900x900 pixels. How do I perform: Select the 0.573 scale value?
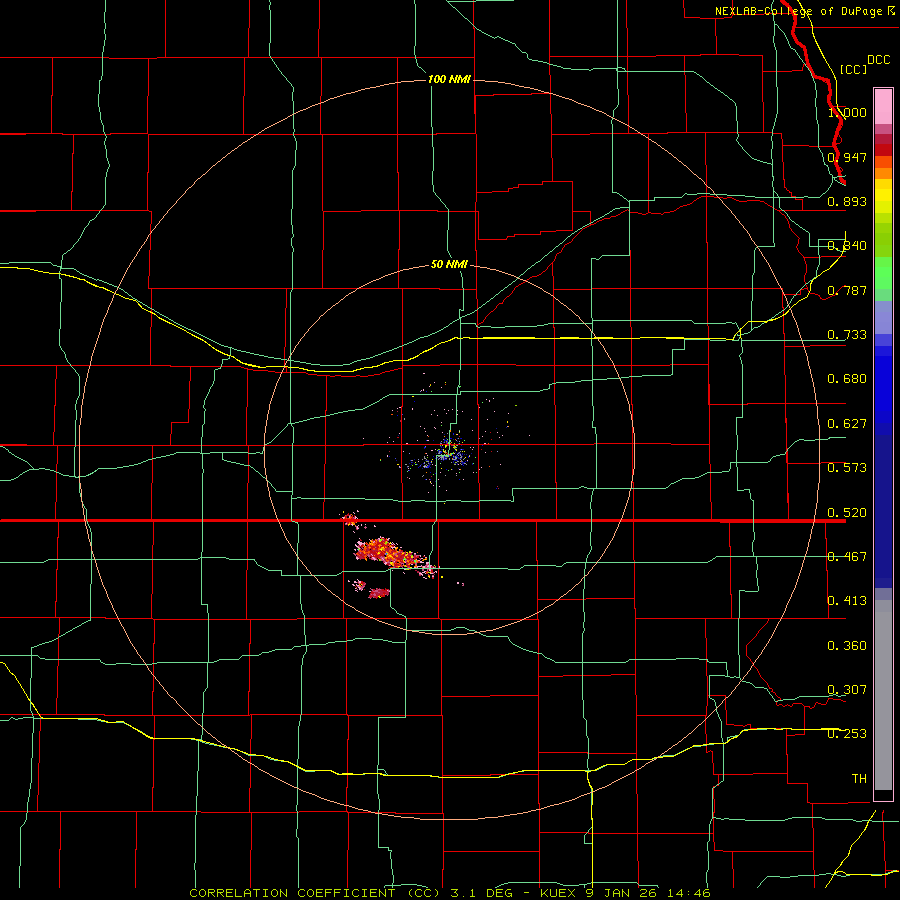(x=847, y=468)
